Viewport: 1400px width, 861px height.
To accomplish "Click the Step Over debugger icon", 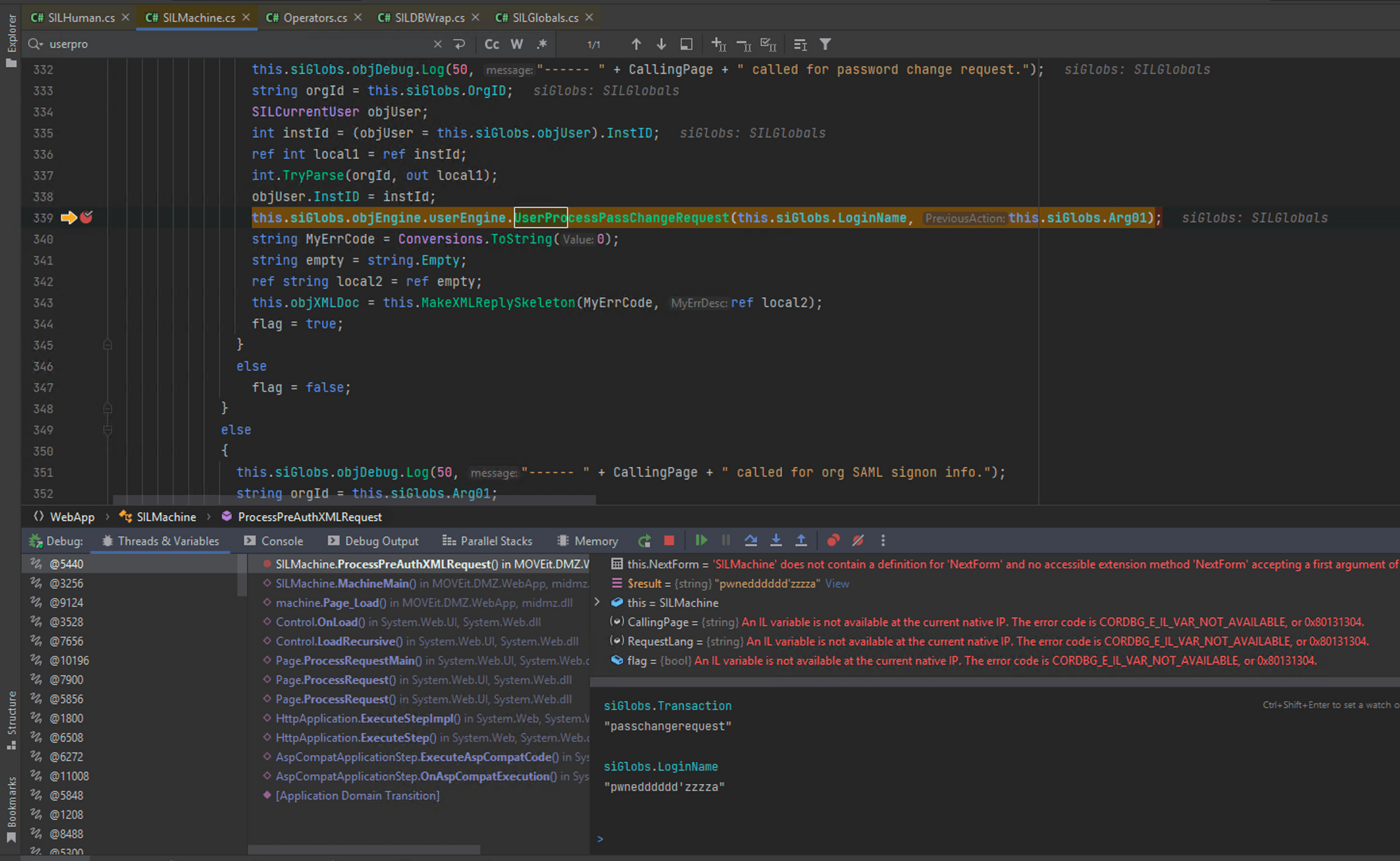I will [x=750, y=540].
